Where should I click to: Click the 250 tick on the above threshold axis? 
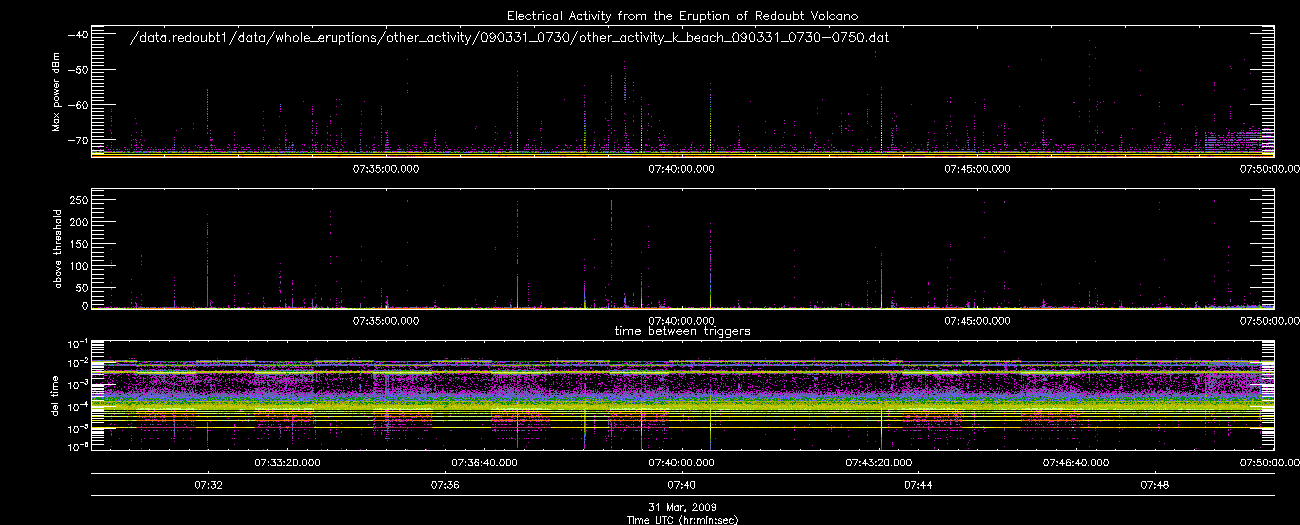(x=78, y=201)
